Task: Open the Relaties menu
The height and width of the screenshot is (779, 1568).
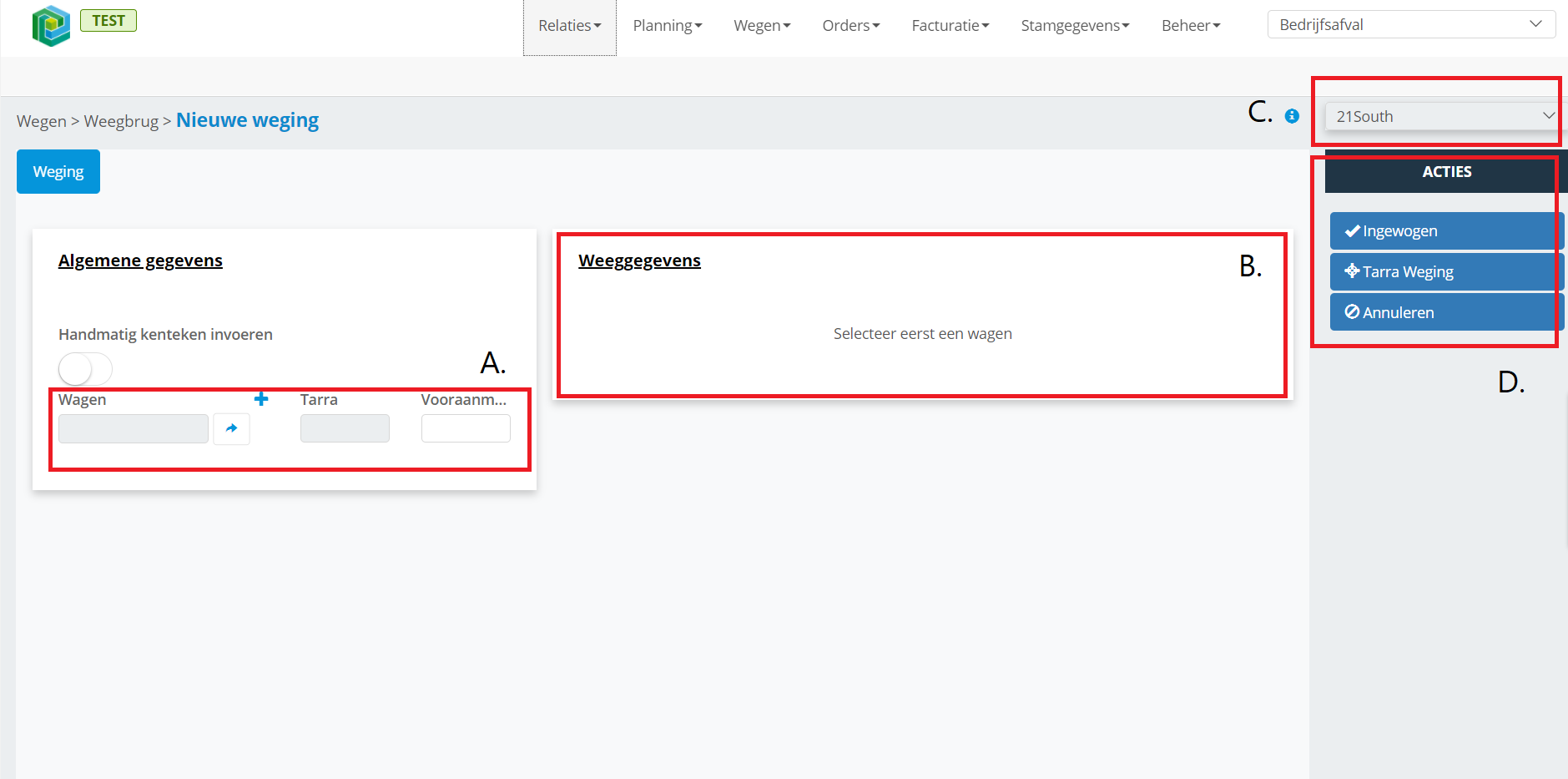Action: (570, 26)
